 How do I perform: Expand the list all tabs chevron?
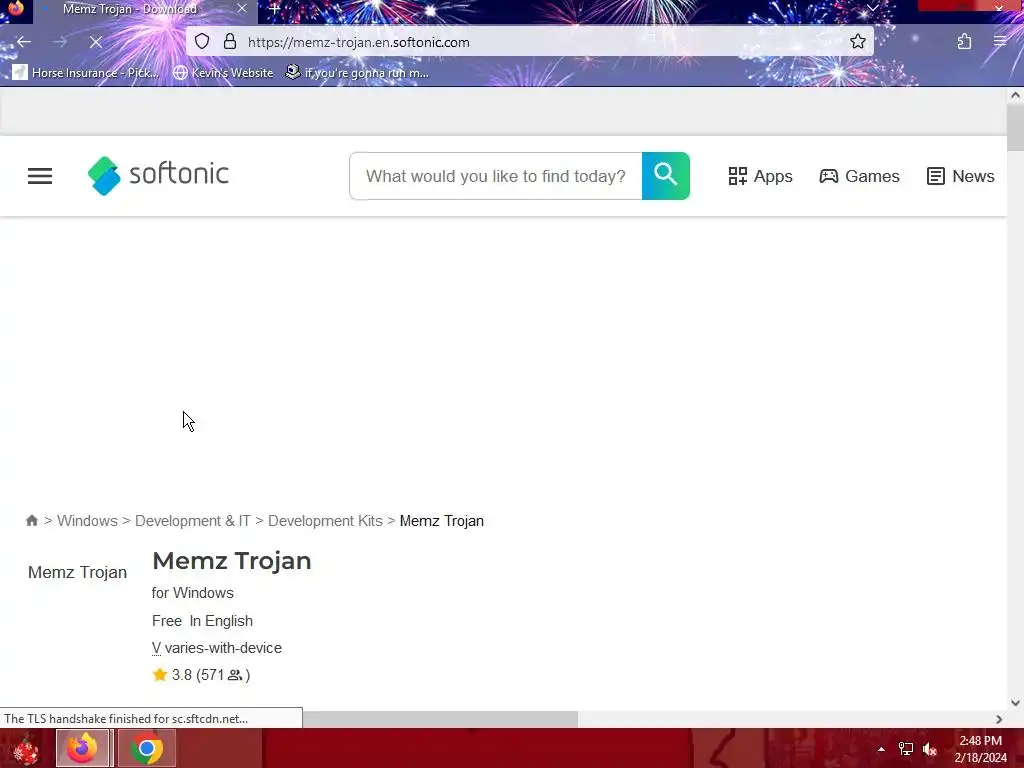[x=872, y=8]
